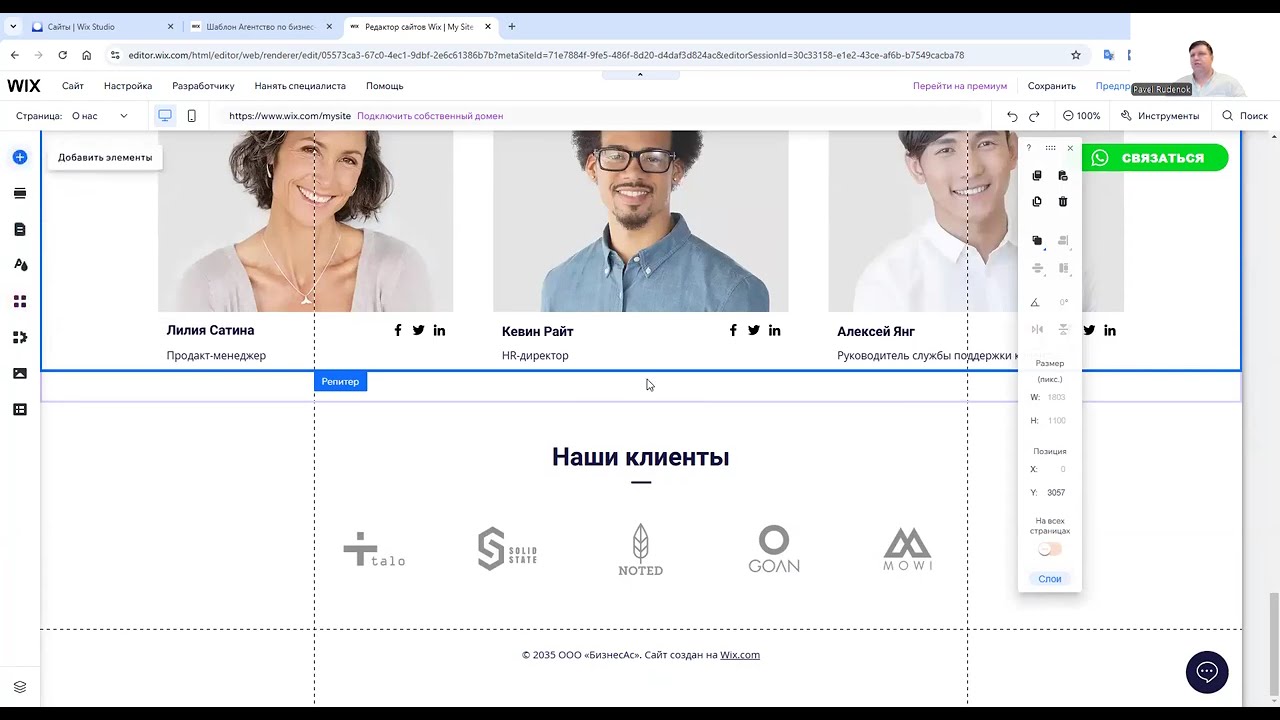Image resolution: width=1280 pixels, height=720 pixels.
Task: Collapse the top bar using the arrow handle
Action: [x=640, y=74]
